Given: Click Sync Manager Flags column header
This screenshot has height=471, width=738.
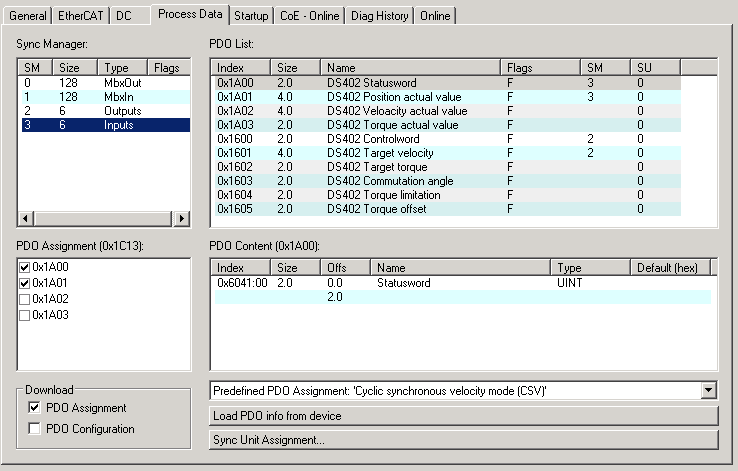Looking at the screenshot, I should (169, 68).
